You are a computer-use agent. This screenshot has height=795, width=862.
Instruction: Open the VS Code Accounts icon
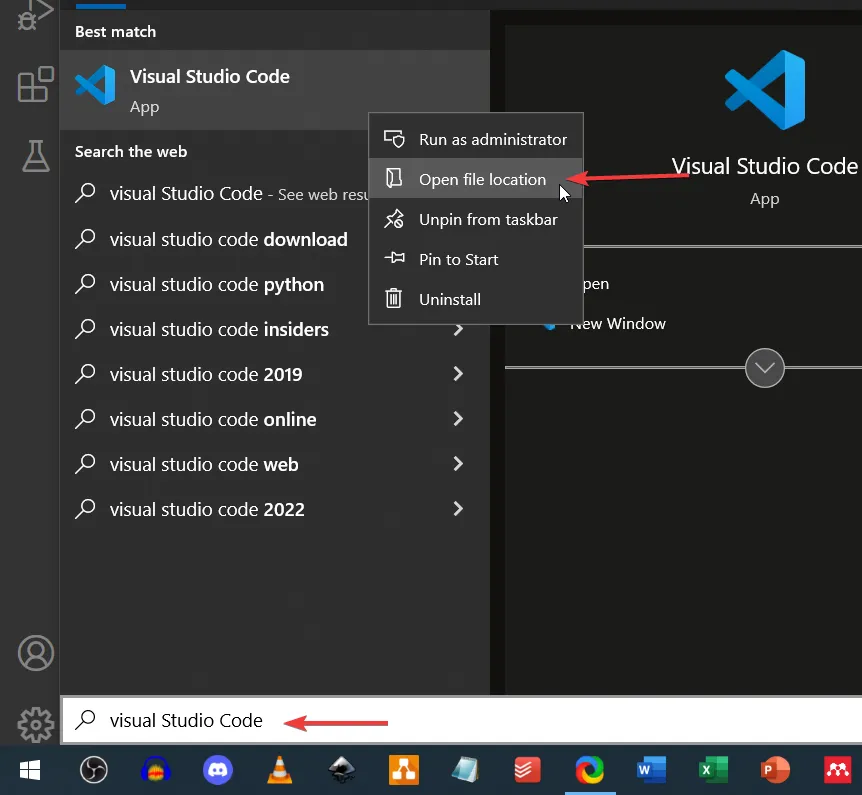(x=36, y=653)
